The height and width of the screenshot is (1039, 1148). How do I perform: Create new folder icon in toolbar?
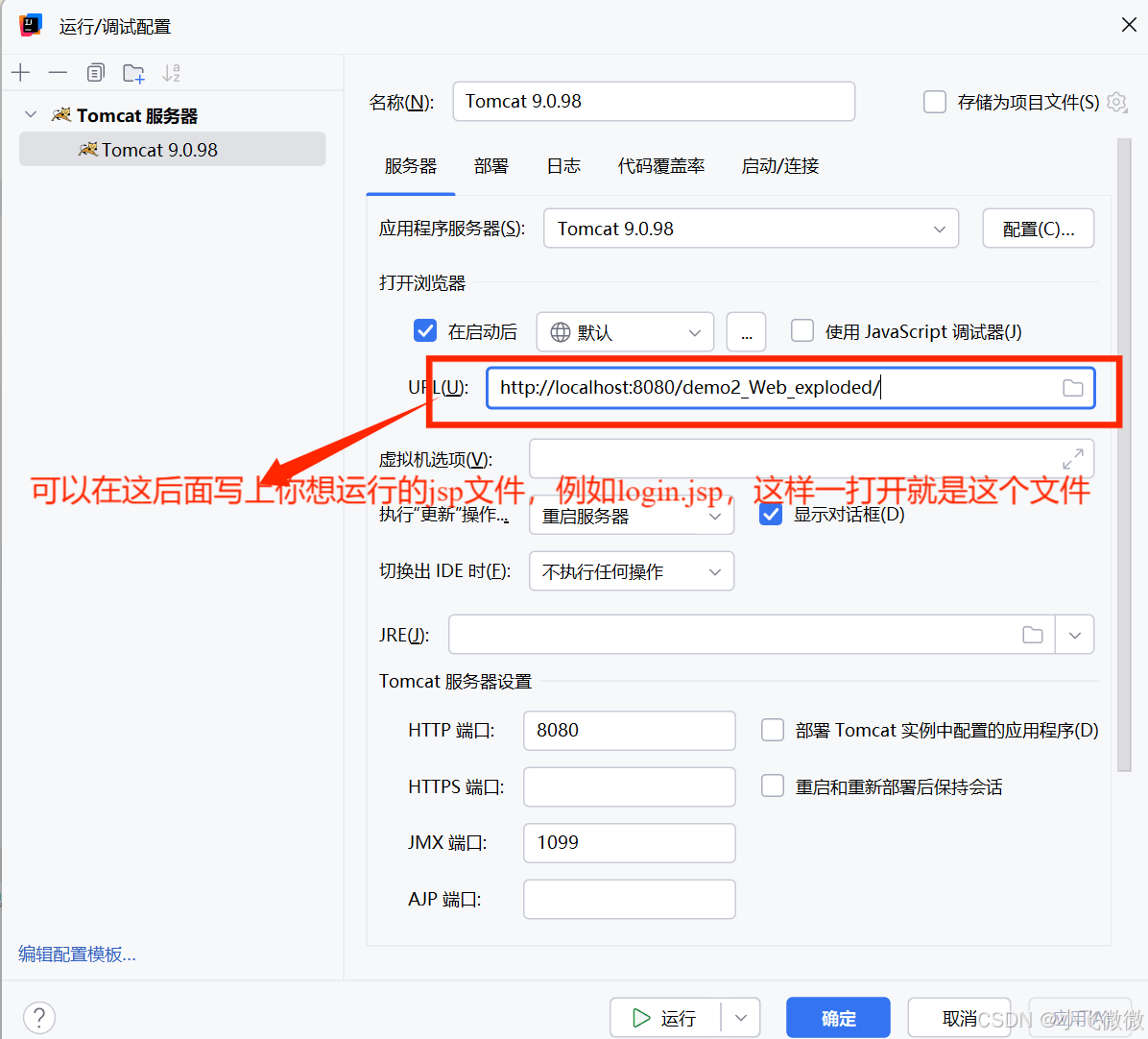tap(133, 73)
